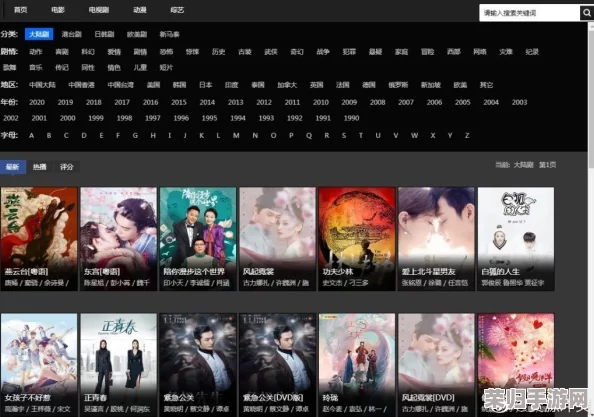Screen dimensions: 594x417
Task: Filter titles by letter M
Action: coord(236,135)
